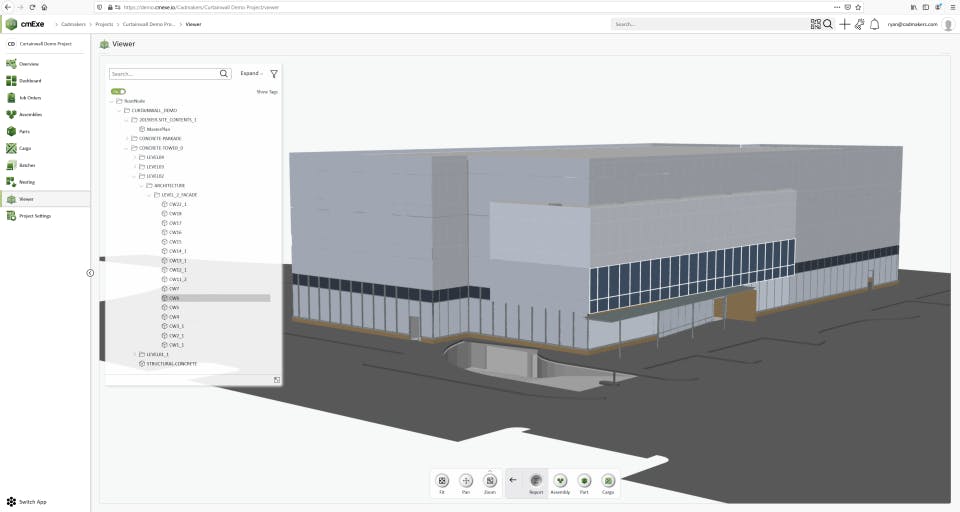Reload the browser page

pos(32,7)
